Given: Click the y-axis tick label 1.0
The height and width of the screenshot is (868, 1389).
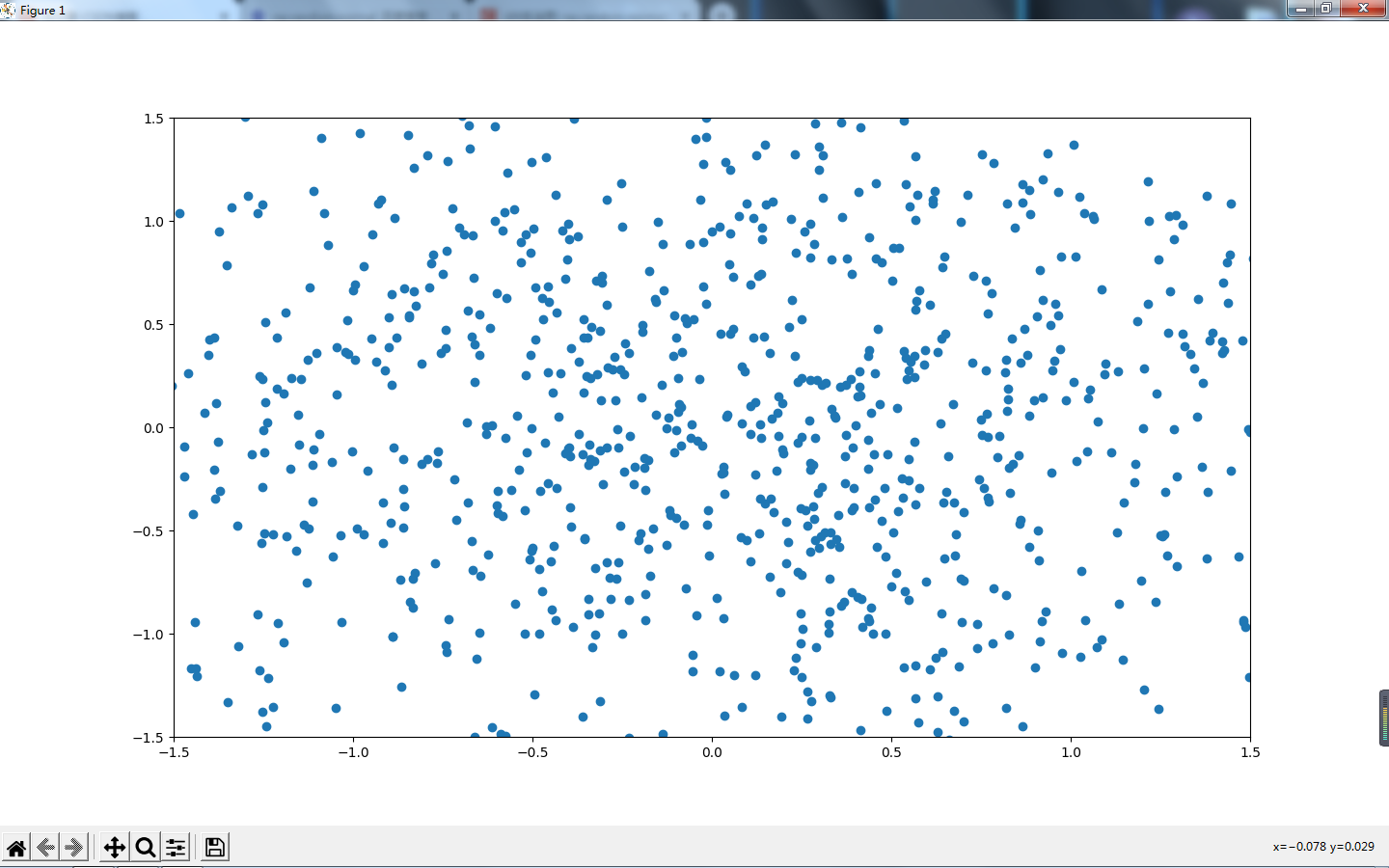Looking at the screenshot, I should [154, 222].
